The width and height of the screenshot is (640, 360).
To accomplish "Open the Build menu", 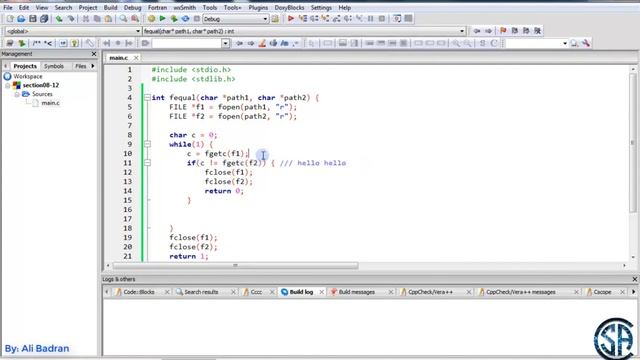I will point(110,7).
